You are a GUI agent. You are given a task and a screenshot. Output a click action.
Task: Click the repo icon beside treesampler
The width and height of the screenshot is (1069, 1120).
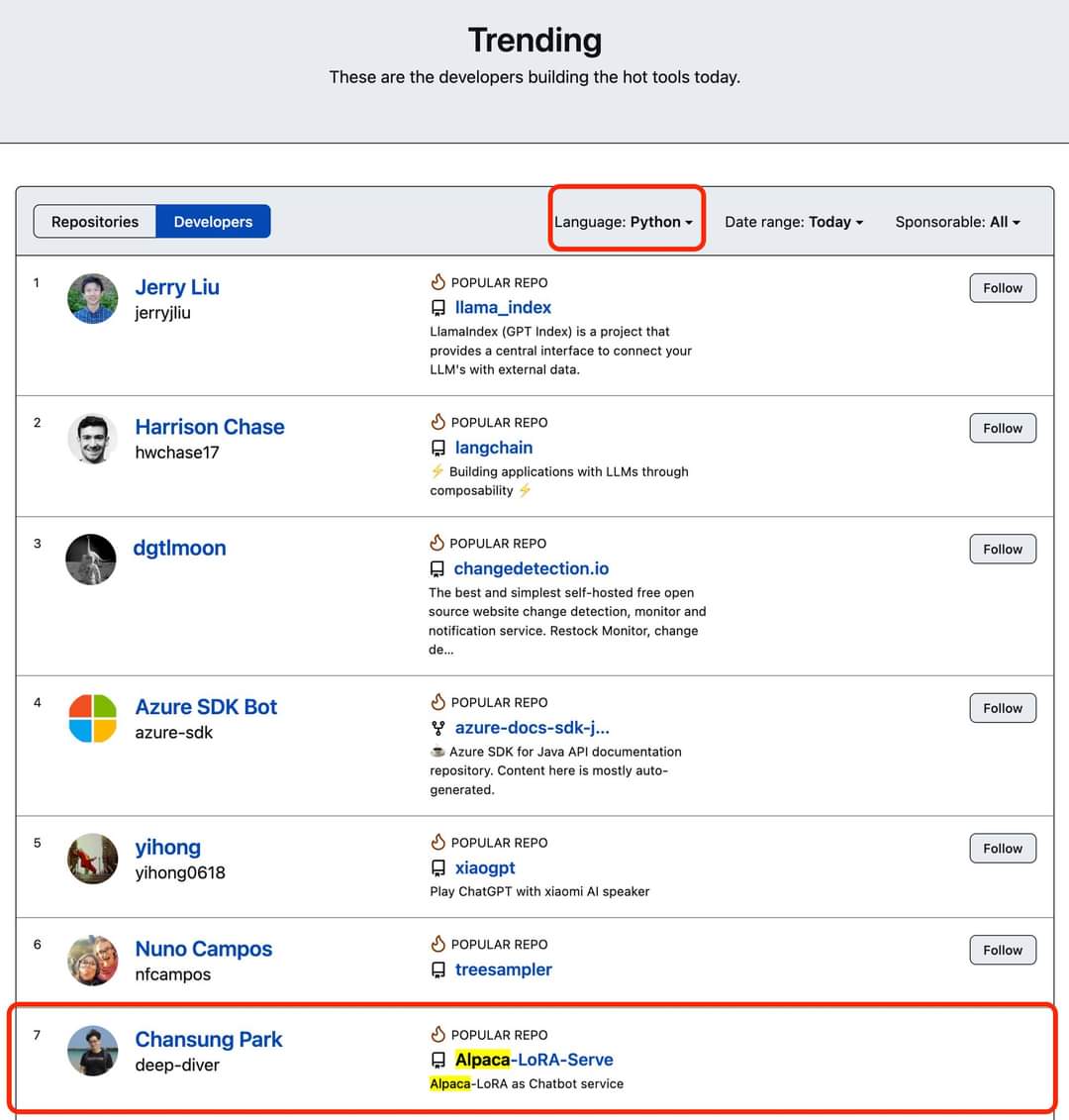(437, 970)
